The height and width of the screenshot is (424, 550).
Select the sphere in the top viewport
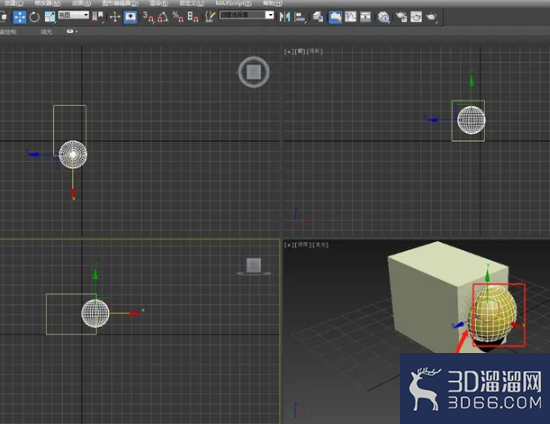[73, 154]
